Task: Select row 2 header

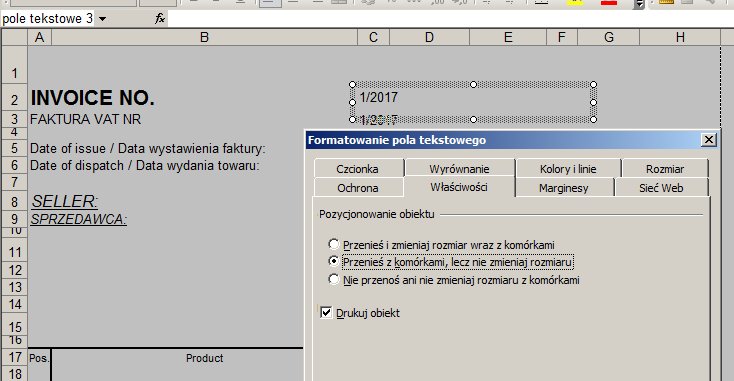Action: pos(15,98)
